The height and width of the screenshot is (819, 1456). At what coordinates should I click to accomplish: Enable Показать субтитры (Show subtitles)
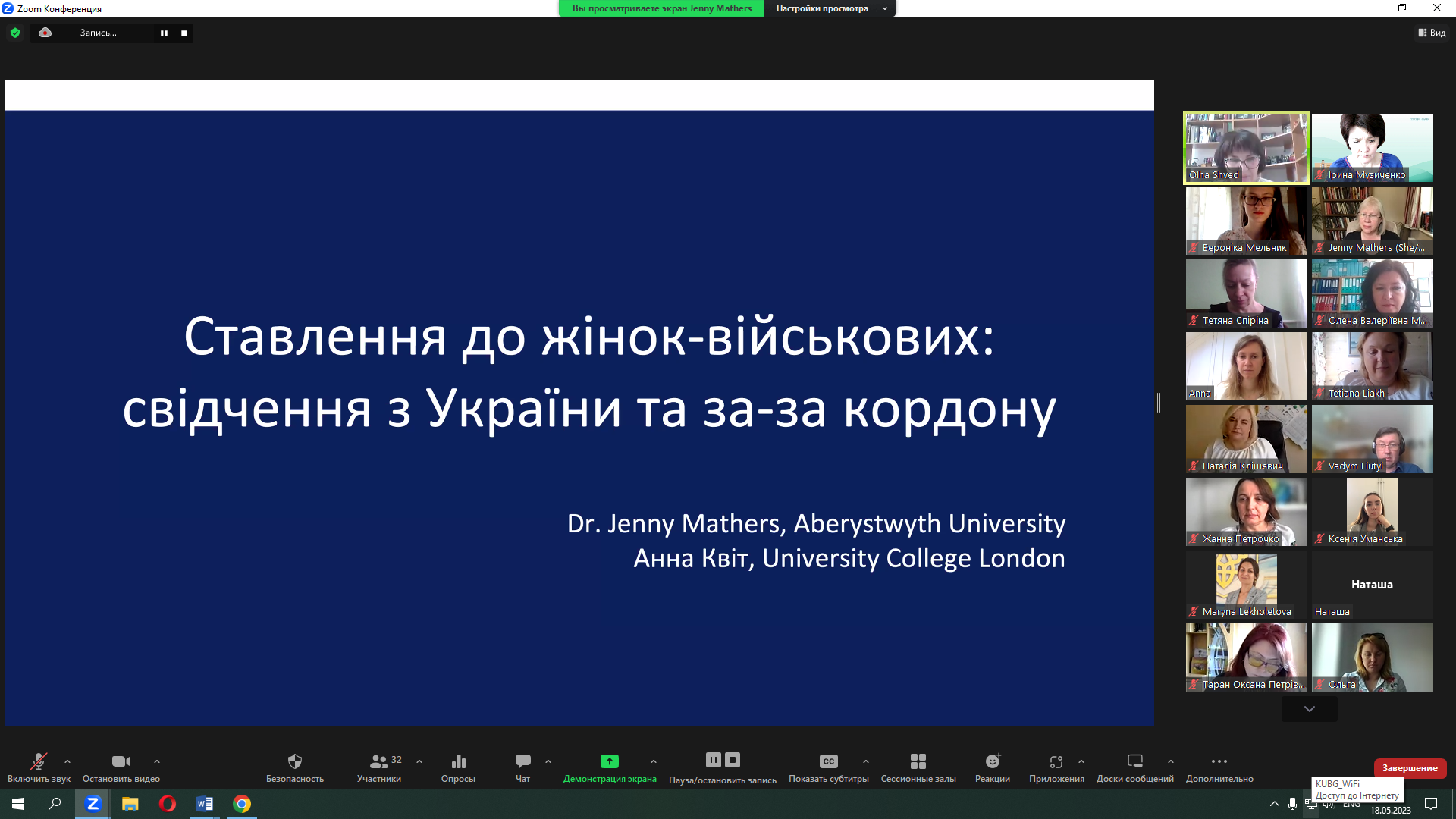tap(828, 766)
